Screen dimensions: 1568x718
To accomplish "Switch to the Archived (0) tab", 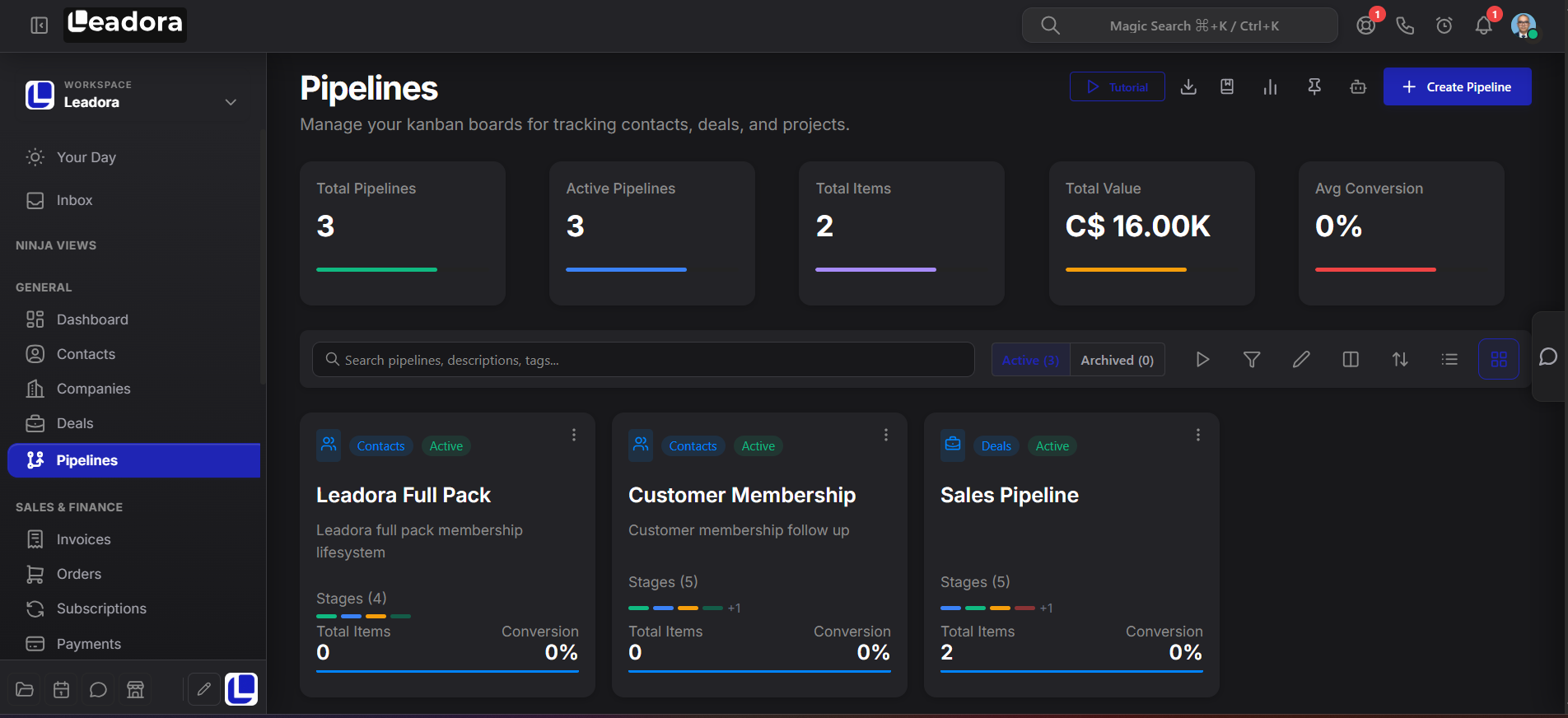I will coord(1118,360).
